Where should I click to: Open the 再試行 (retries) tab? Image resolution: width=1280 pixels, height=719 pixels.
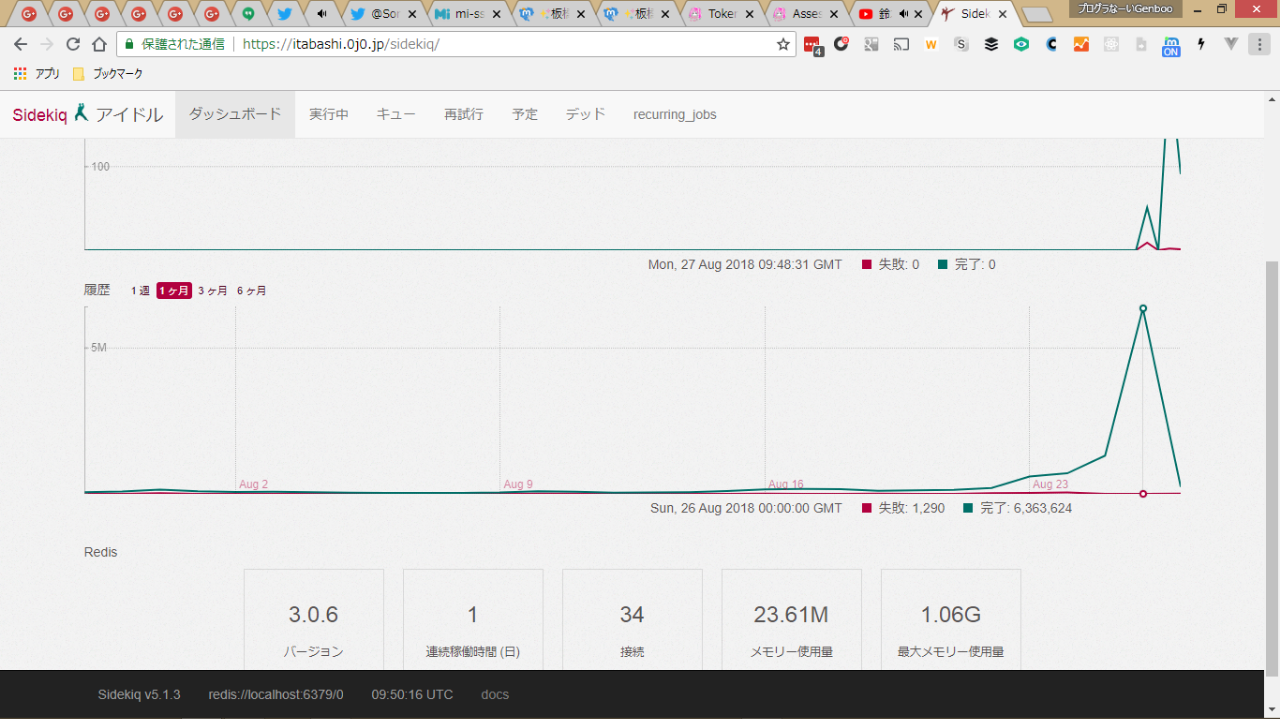463,114
